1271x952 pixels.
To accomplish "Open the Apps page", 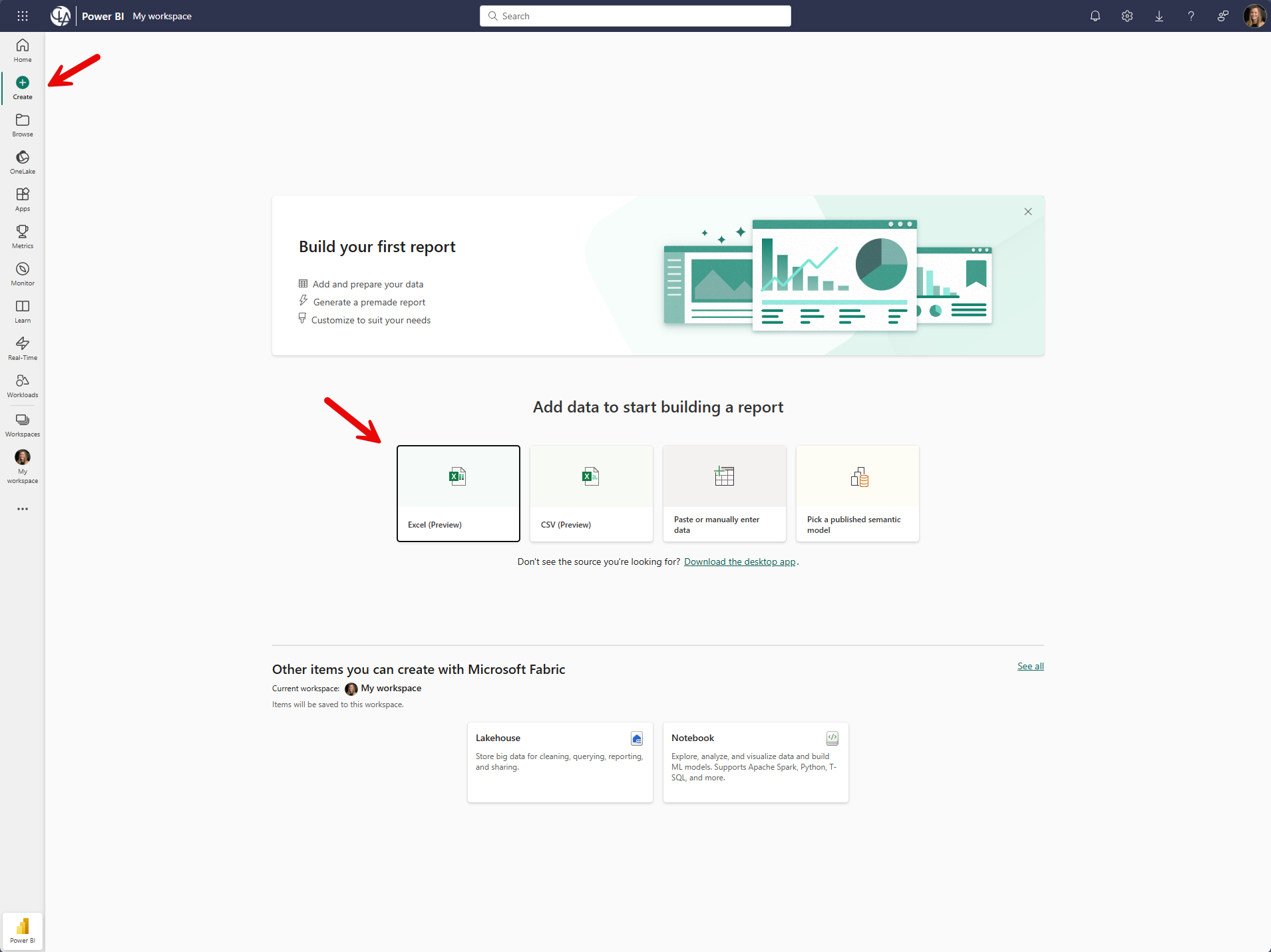I will 22,199.
